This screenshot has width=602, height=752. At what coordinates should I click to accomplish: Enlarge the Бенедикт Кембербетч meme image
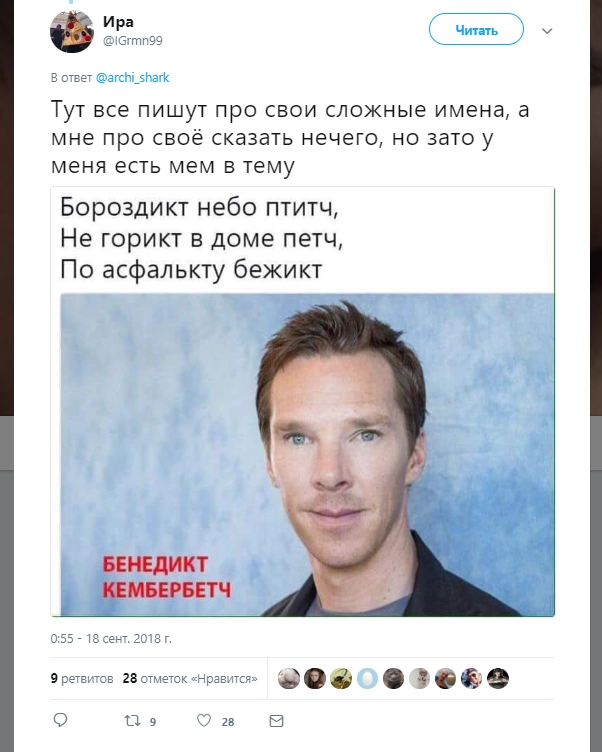(x=303, y=402)
